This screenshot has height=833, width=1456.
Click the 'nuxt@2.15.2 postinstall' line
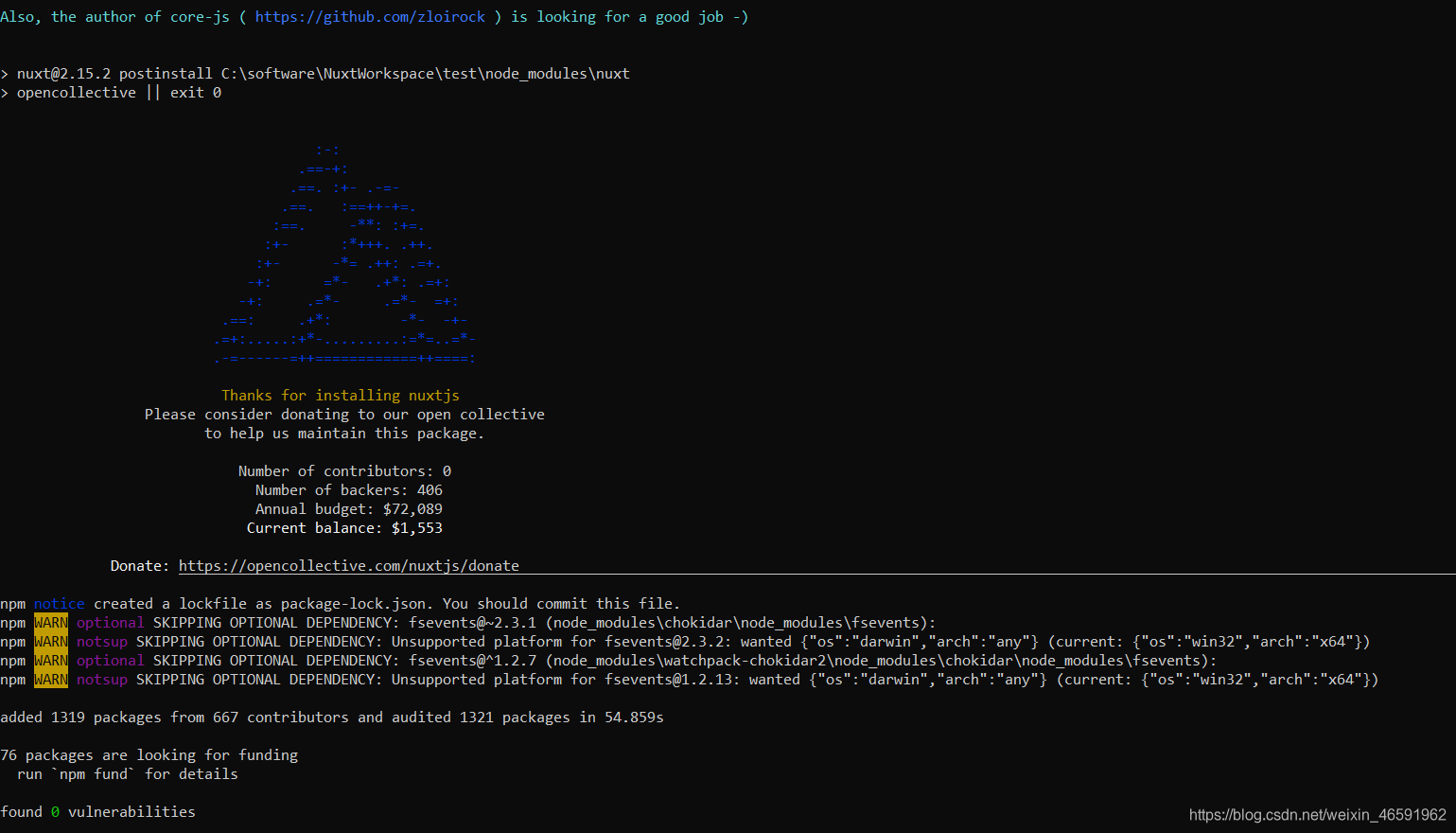[x=315, y=74]
